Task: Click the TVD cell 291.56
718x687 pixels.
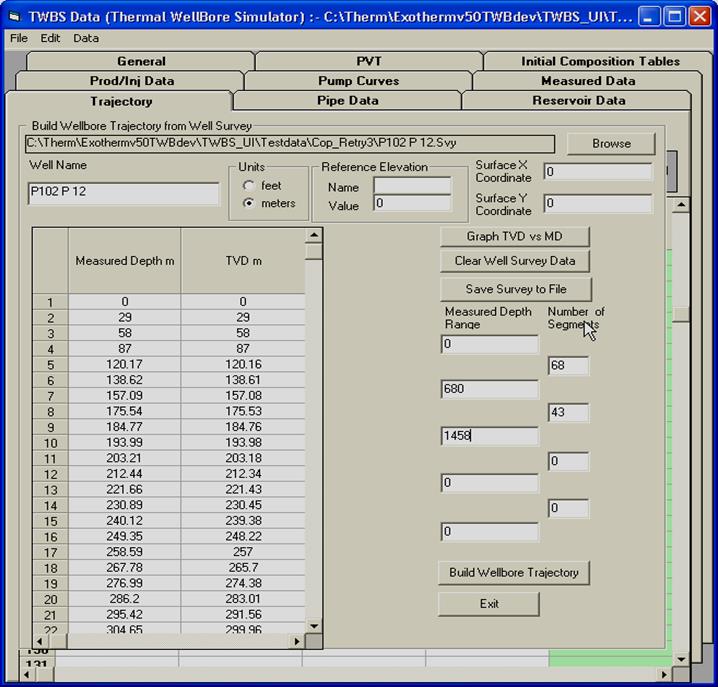Action: [x=243, y=615]
